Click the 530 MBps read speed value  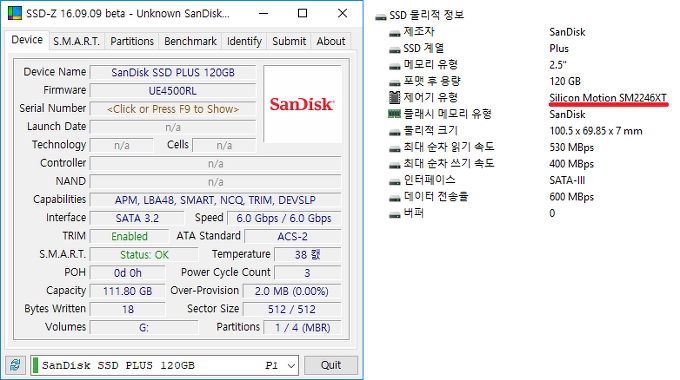572,147
